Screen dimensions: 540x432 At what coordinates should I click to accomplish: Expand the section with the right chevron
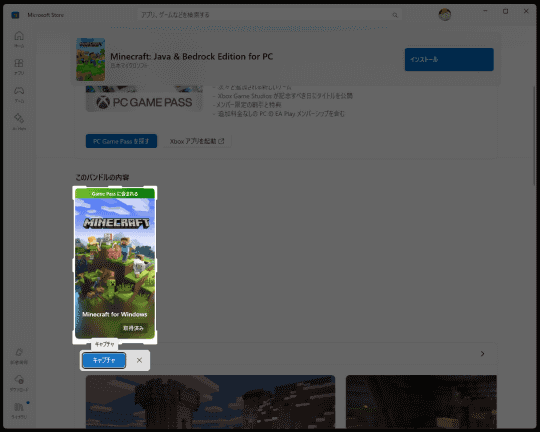tap(482, 354)
